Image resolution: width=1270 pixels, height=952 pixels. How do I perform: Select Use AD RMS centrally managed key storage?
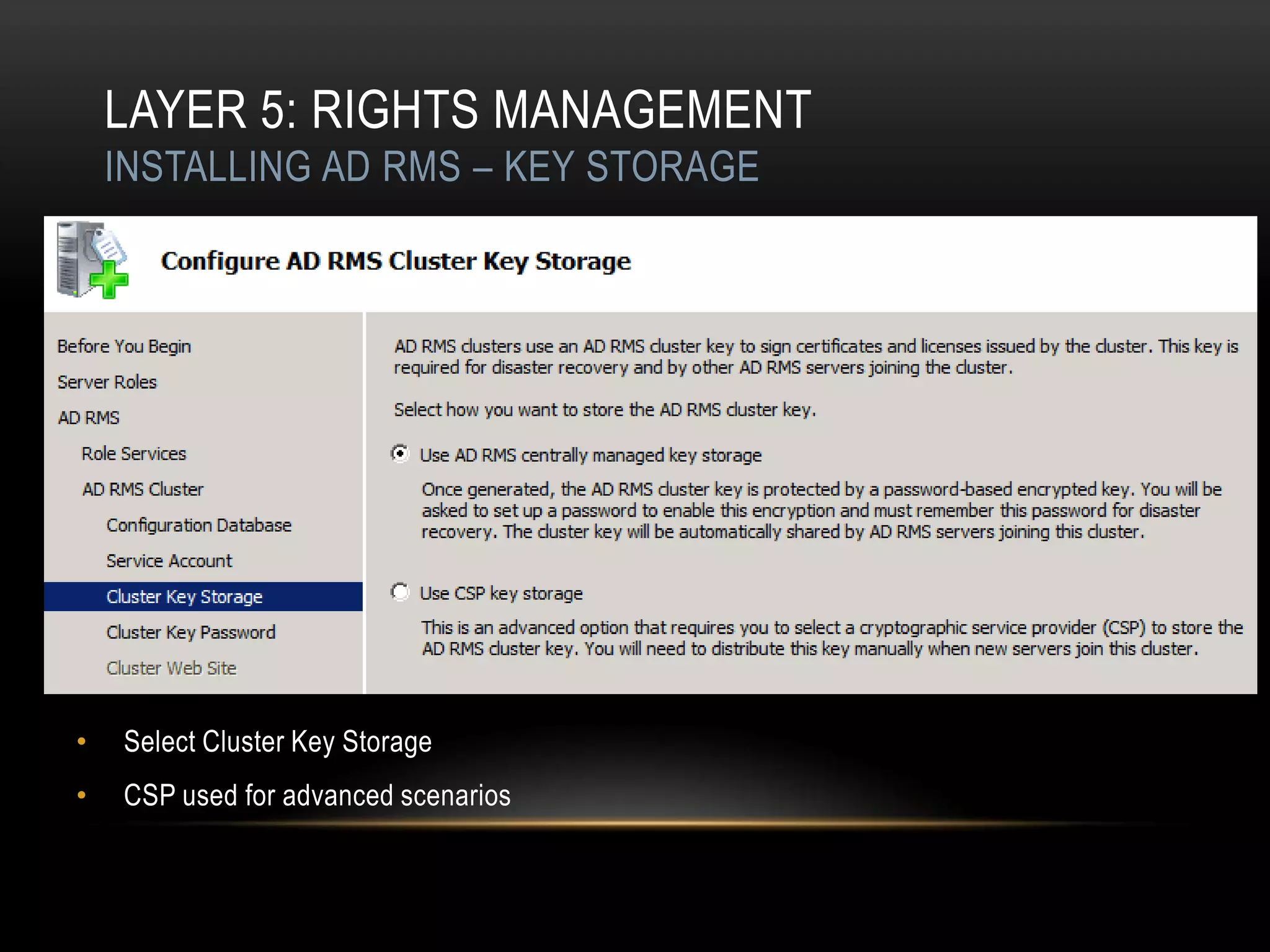[401, 454]
